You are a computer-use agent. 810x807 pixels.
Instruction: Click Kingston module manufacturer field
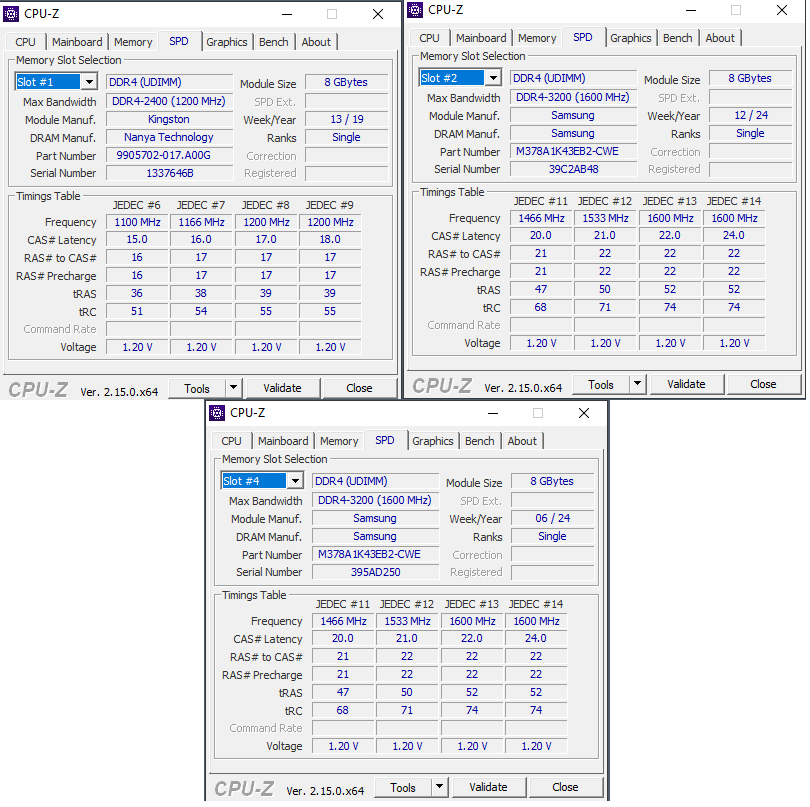point(169,119)
